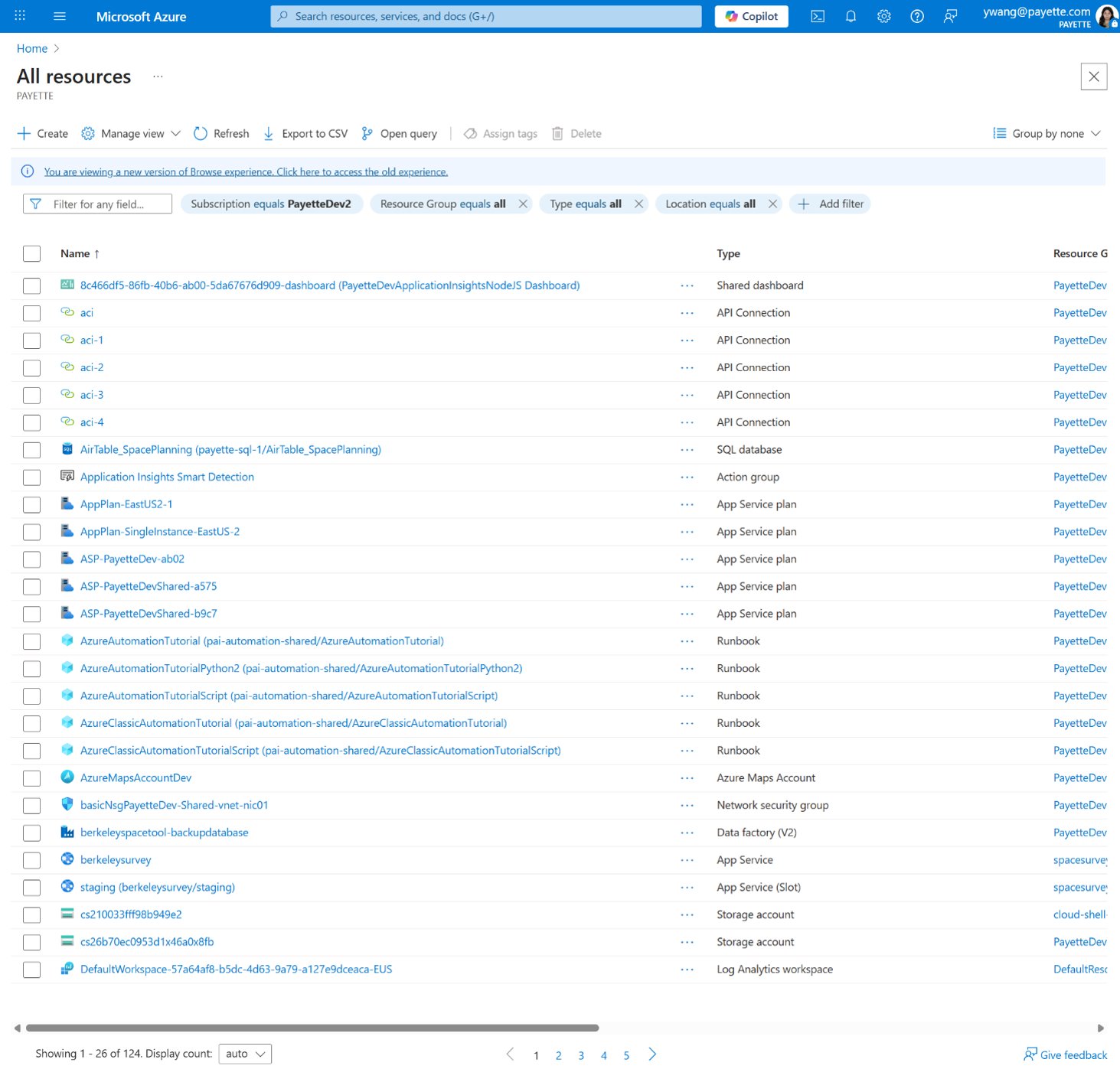The width and height of the screenshot is (1120, 1069).
Task: Focus the global search resources box
Action: [x=485, y=16]
